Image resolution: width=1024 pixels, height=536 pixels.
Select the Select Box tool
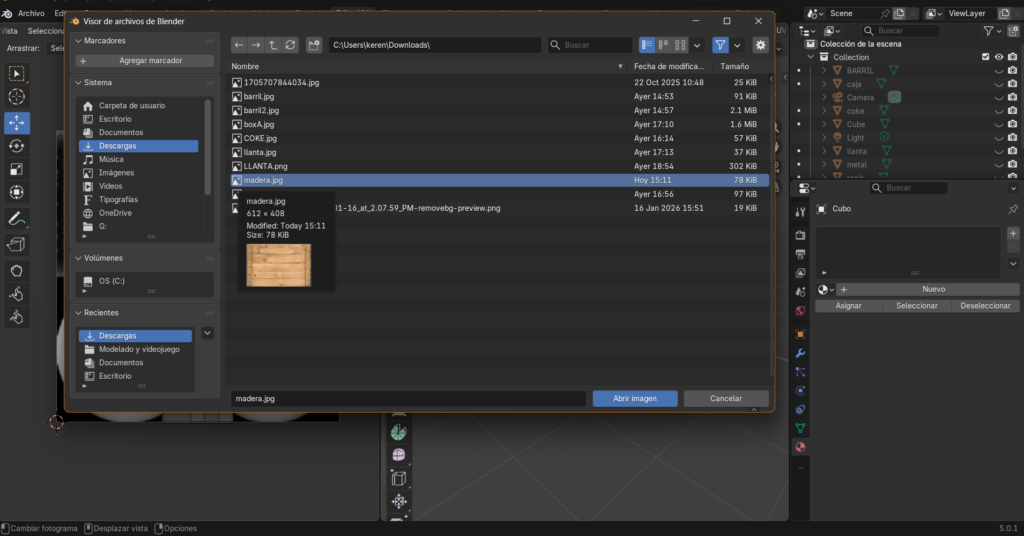[x=17, y=73]
